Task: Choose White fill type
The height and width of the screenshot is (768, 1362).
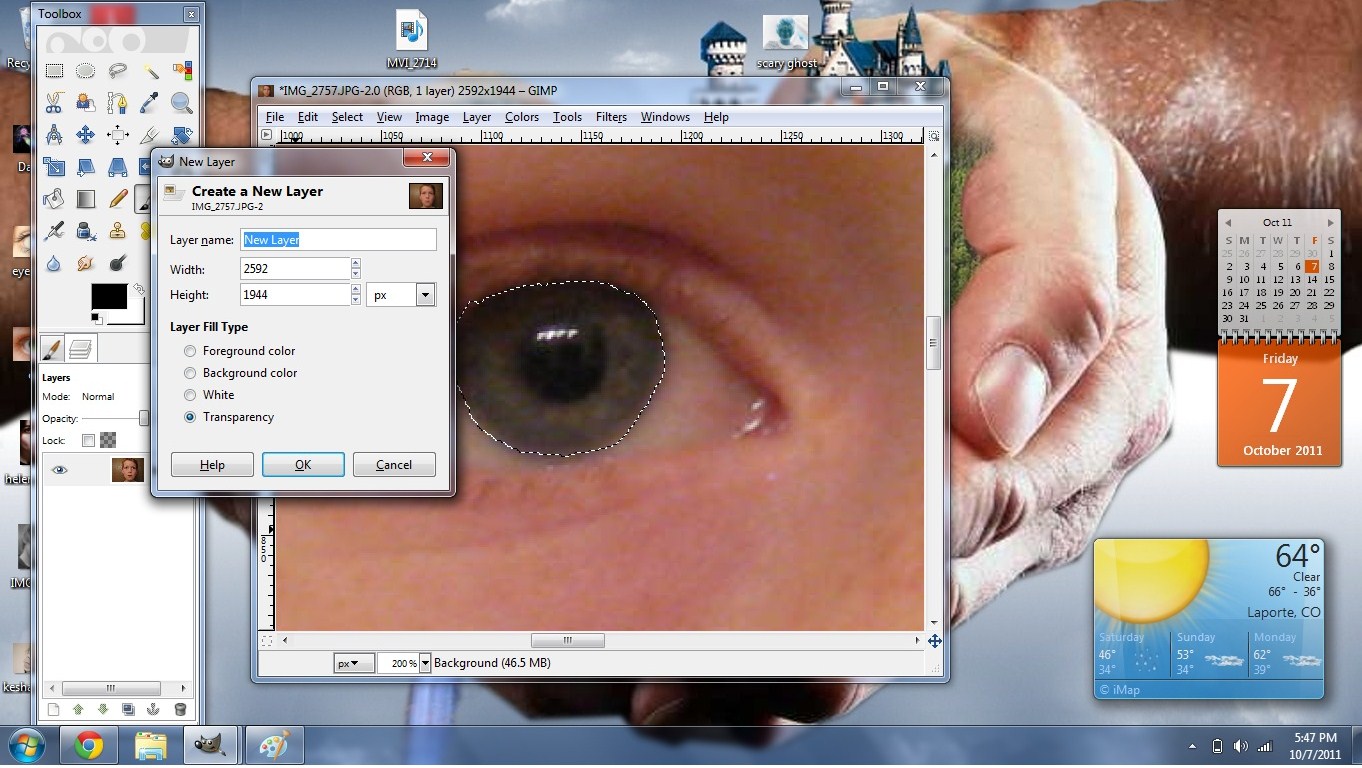Action: [190, 395]
